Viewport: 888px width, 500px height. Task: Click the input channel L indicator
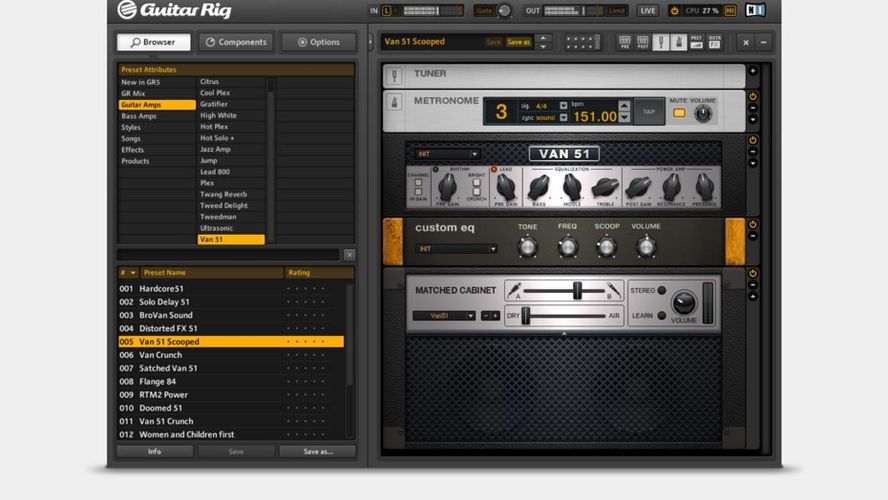point(387,10)
